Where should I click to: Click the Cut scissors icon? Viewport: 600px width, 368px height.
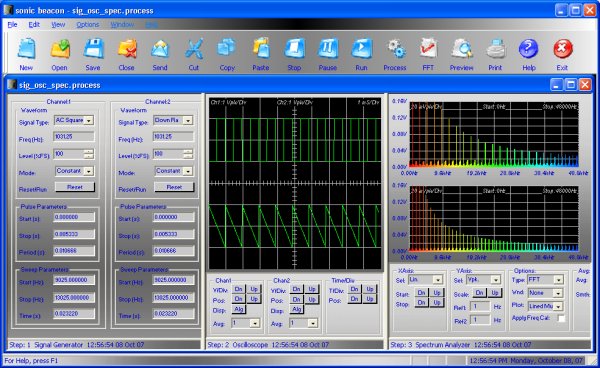[x=194, y=49]
